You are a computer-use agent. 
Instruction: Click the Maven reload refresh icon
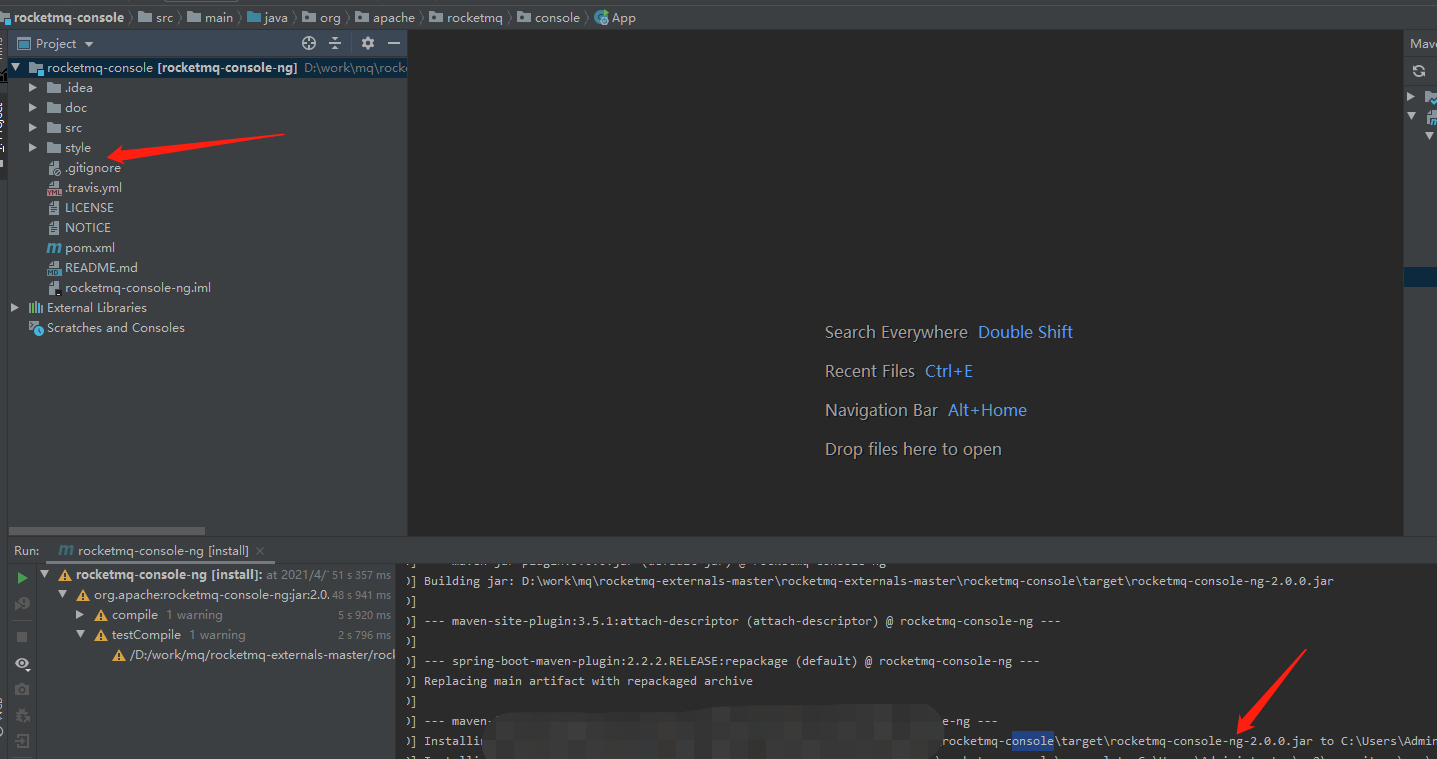coord(1419,71)
